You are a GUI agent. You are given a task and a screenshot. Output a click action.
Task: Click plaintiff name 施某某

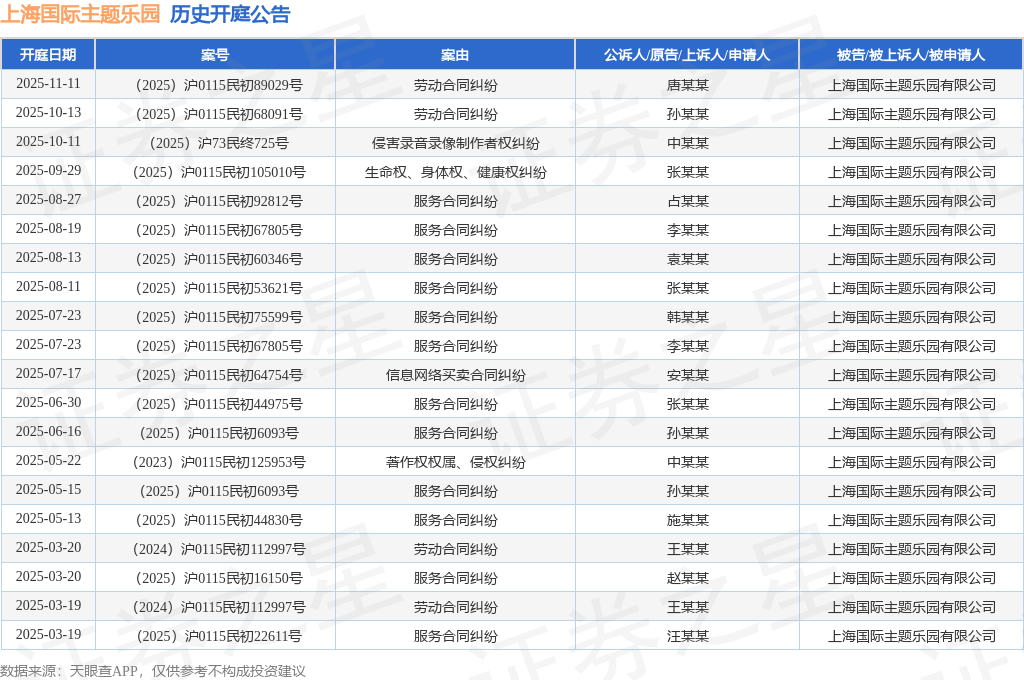coord(688,520)
